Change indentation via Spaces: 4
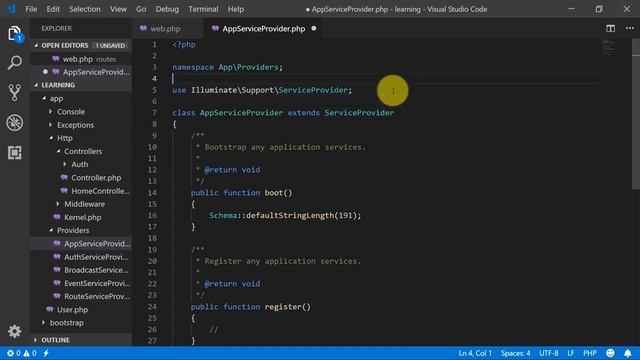The width and height of the screenshot is (640, 360). 515,353
